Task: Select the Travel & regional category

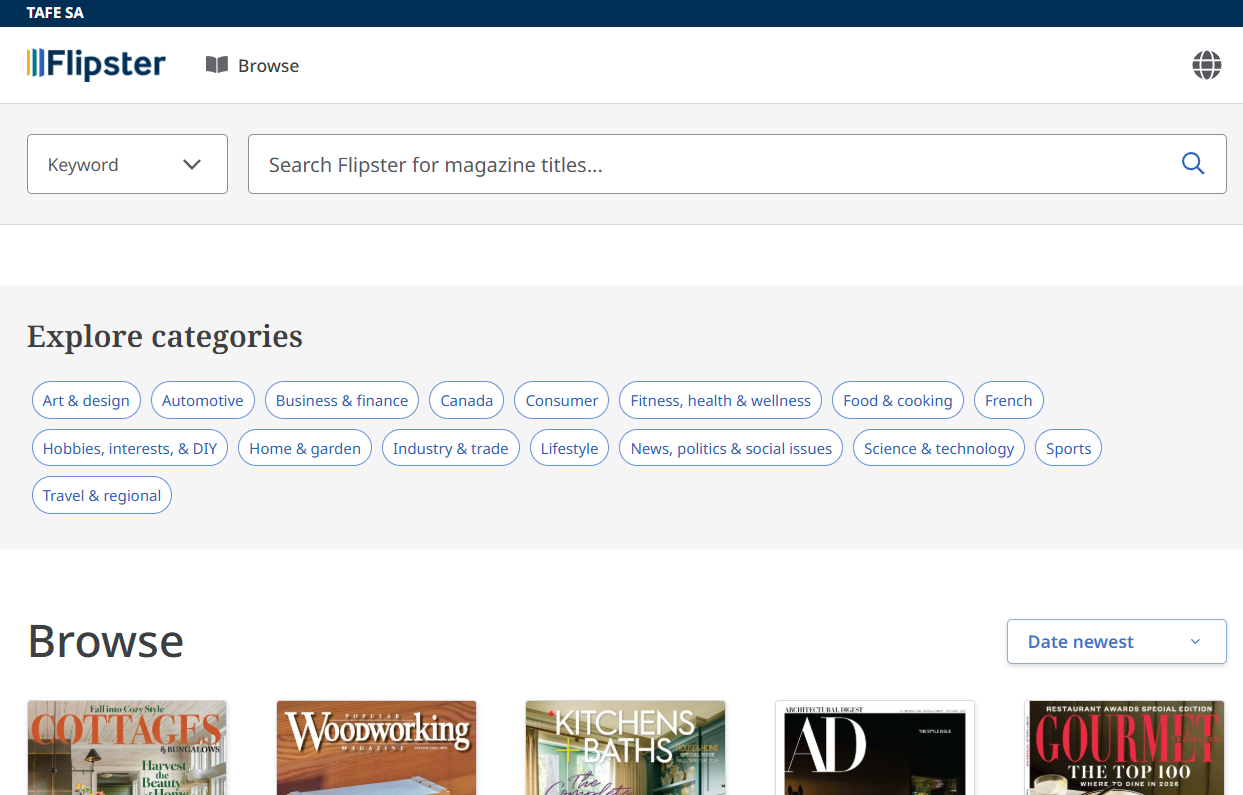Action: 102,495
